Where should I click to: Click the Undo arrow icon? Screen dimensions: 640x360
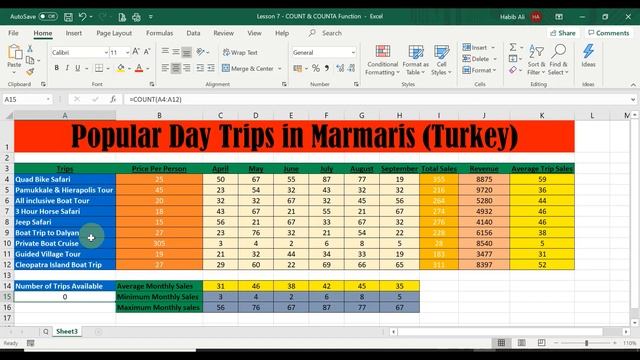pyautogui.click(x=82, y=17)
